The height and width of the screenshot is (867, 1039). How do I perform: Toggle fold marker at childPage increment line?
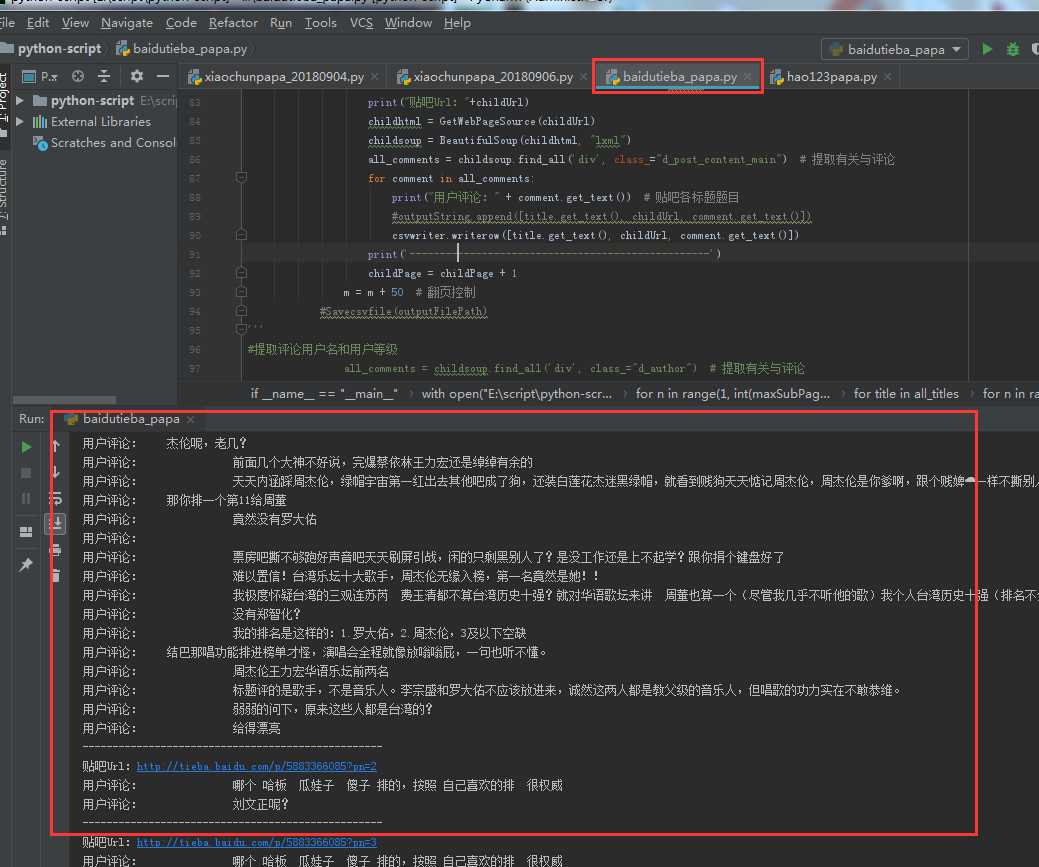pyautogui.click(x=241, y=272)
